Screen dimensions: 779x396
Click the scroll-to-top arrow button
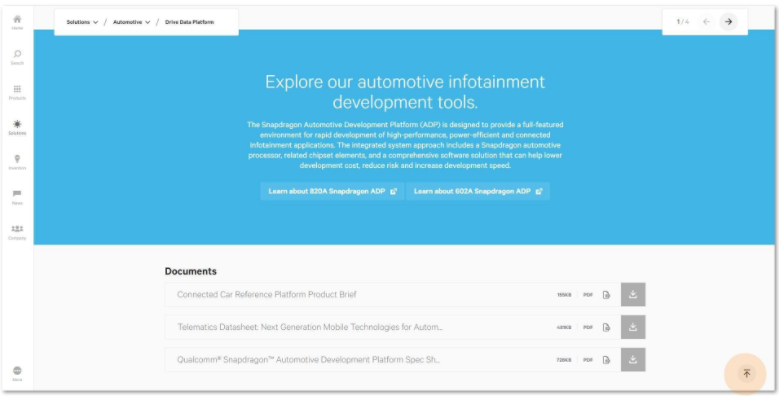(x=746, y=373)
